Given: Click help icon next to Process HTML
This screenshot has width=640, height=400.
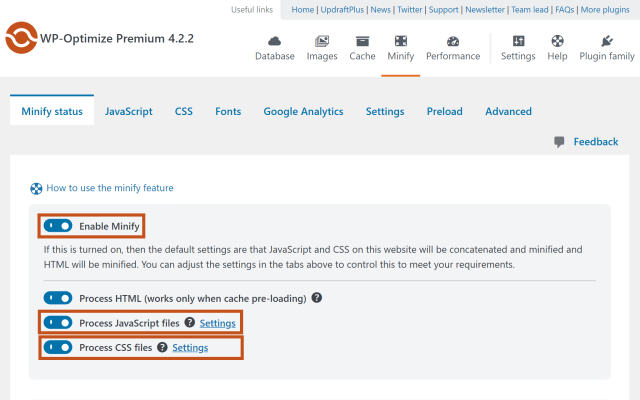Looking at the screenshot, I should pos(317,298).
